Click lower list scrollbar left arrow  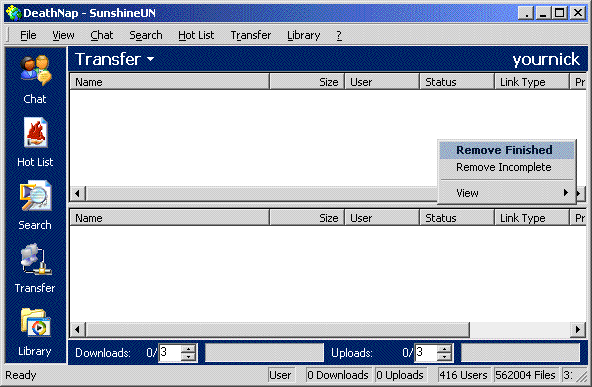pos(77,330)
